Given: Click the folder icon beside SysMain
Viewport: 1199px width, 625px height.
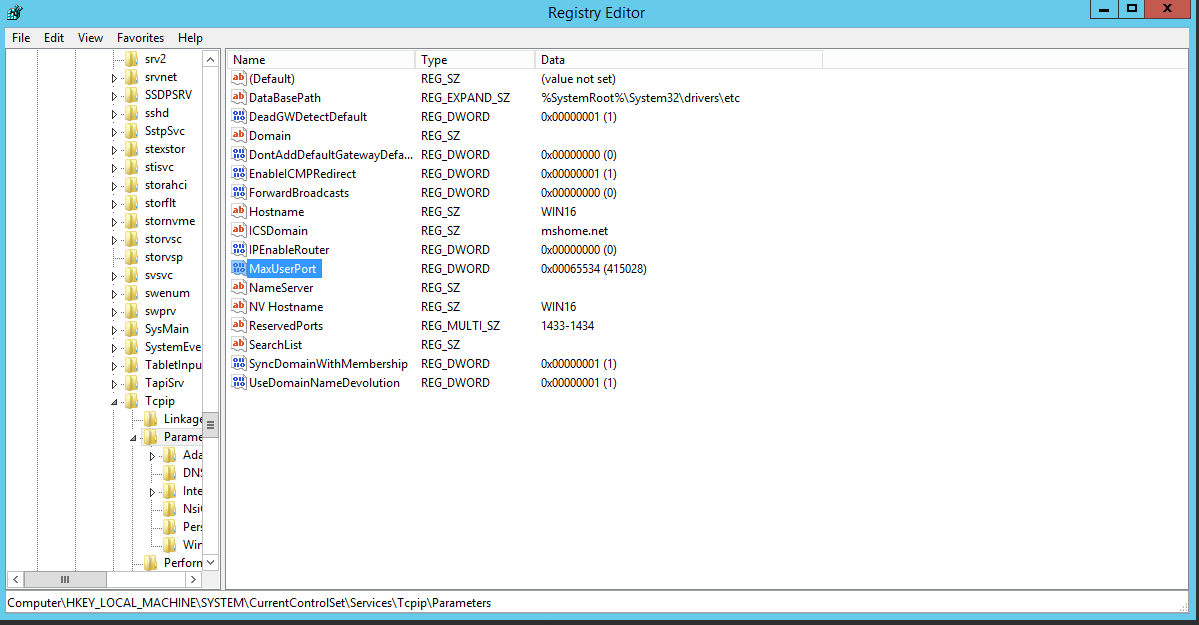Looking at the screenshot, I should [132, 329].
